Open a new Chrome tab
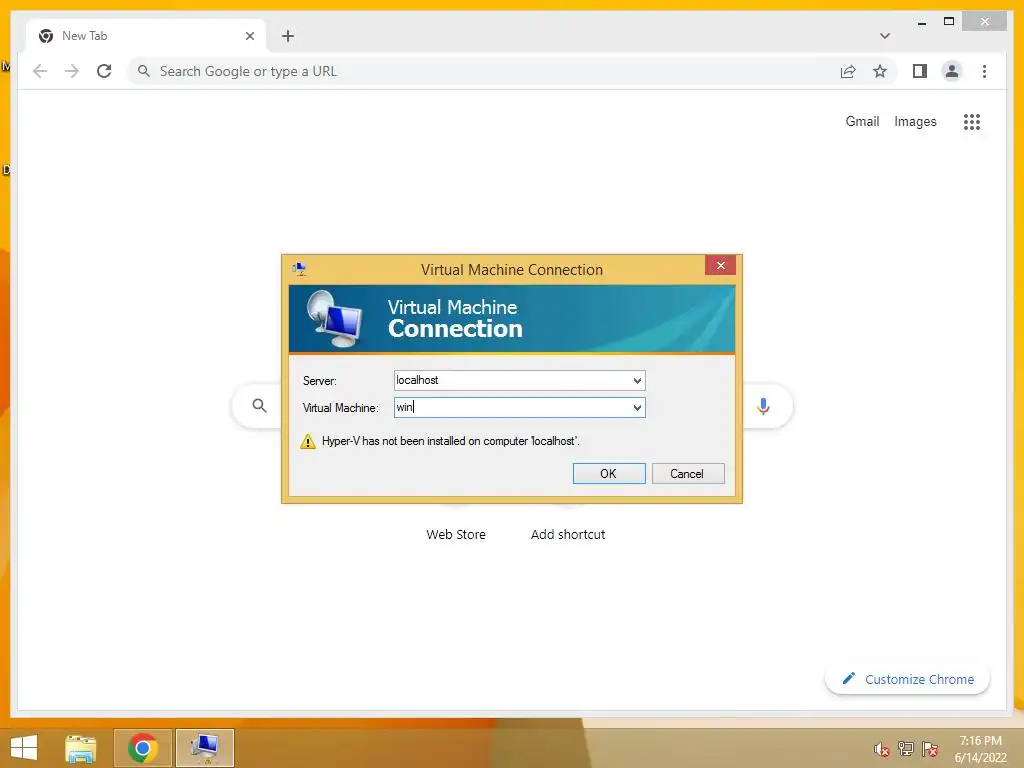1024x768 pixels. (288, 36)
